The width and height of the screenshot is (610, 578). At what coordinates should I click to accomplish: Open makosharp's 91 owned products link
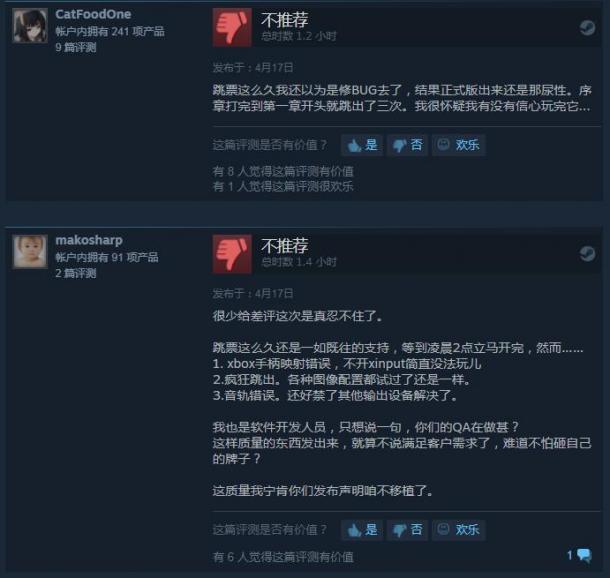(107, 257)
